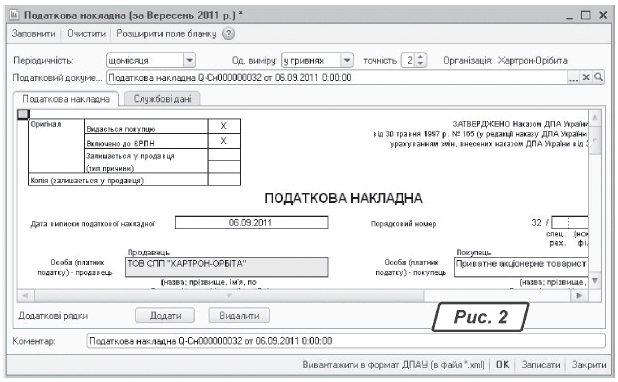This screenshot has height=382, width=618.
Task: Click the application icon in title bar
Action: coord(14,15)
